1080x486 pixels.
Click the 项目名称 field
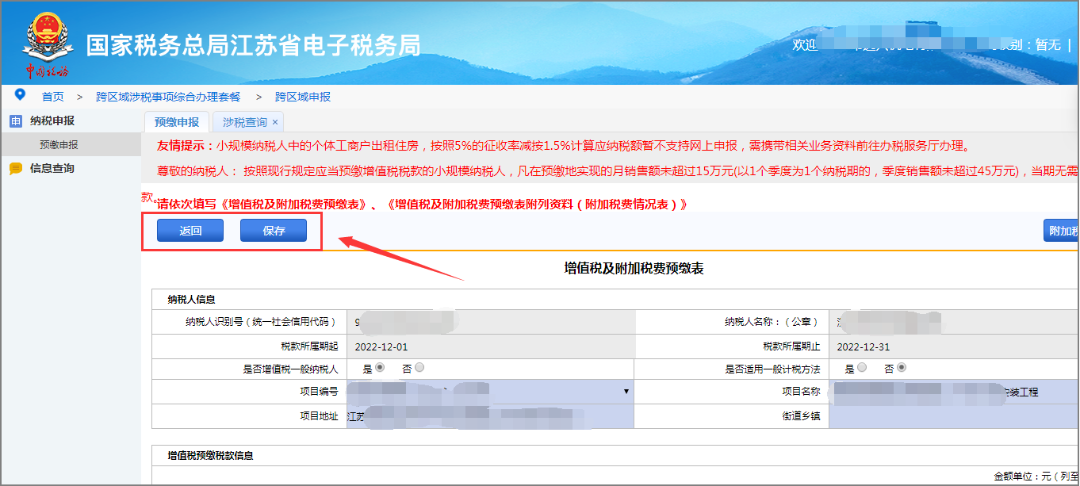[x=955, y=392]
